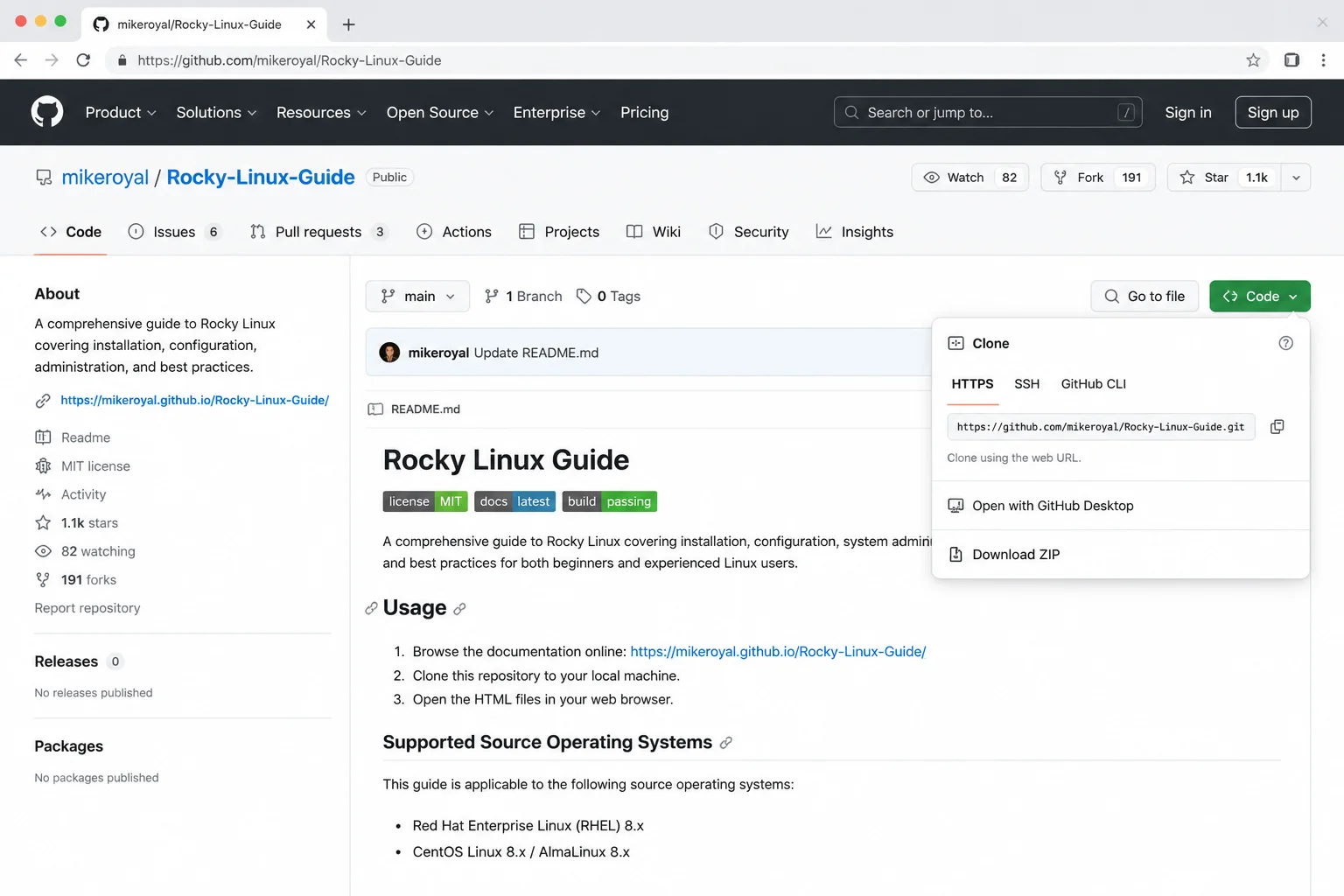Open the github.io link in About section

194,400
